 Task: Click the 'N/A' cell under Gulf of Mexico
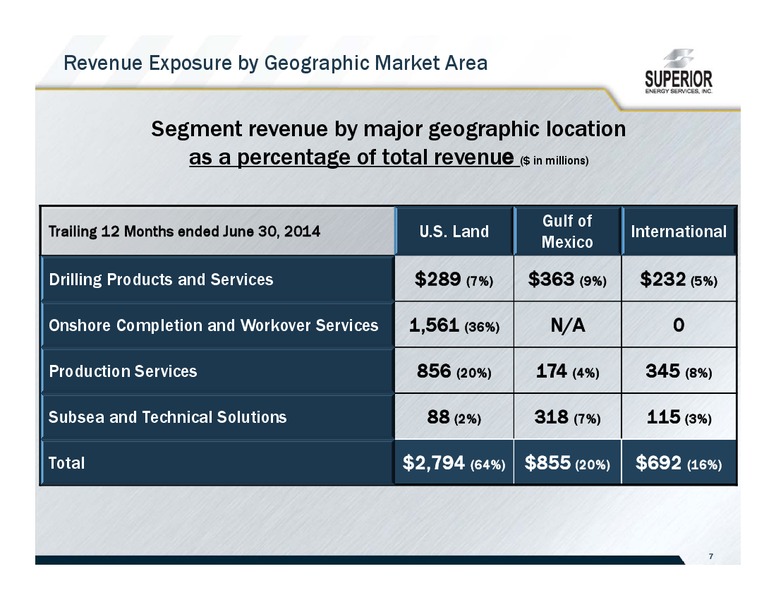(x=567, y=325)
